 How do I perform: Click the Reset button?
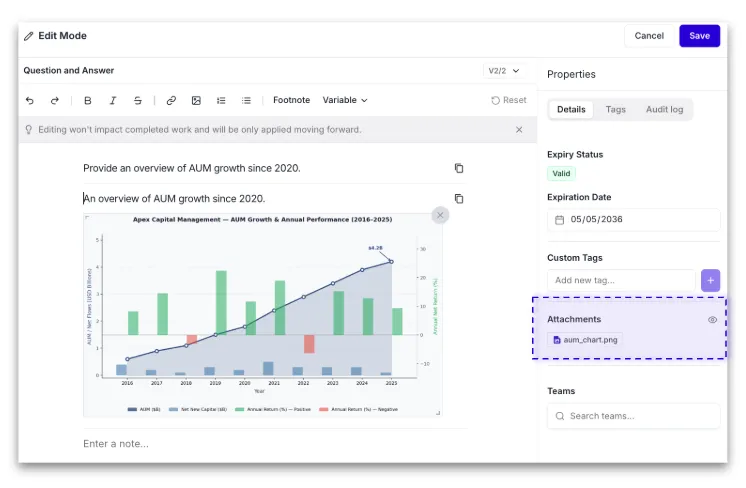click(x=509, y=100)
